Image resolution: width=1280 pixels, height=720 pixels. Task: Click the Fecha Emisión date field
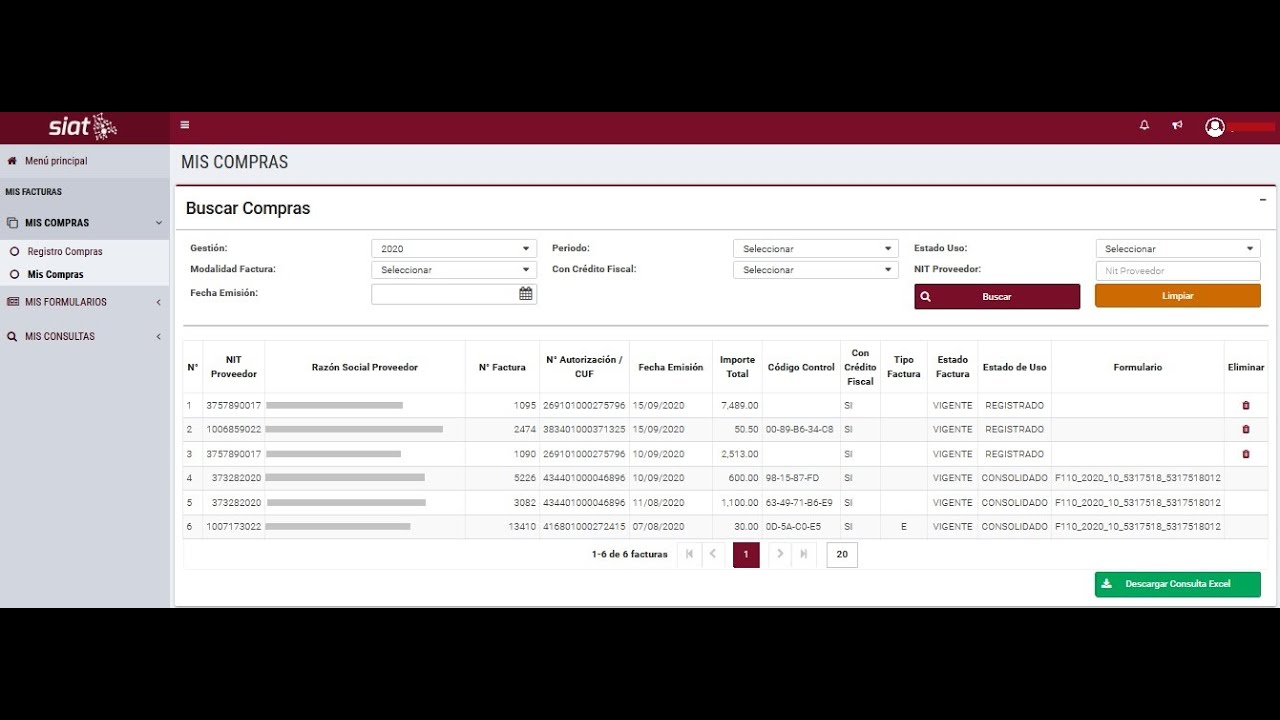pos(444,294)
